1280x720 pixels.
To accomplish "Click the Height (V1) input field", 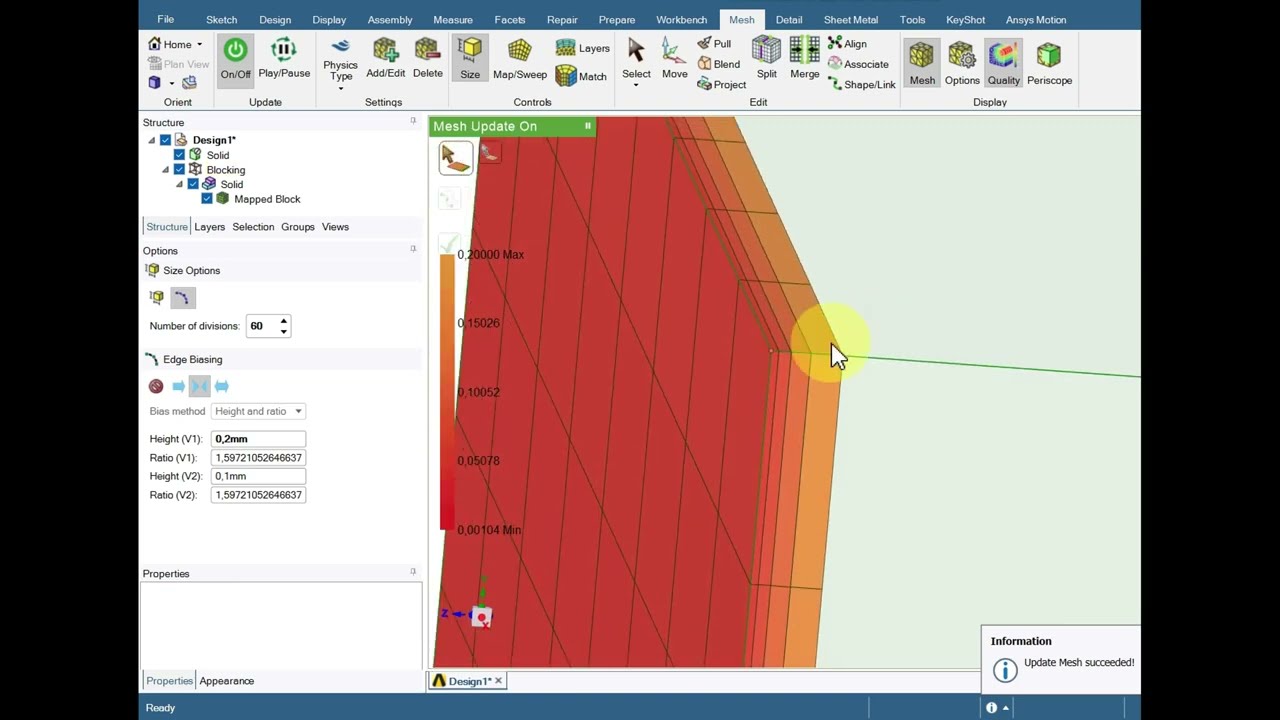I will pyautogui.click(x=258, y=439).
